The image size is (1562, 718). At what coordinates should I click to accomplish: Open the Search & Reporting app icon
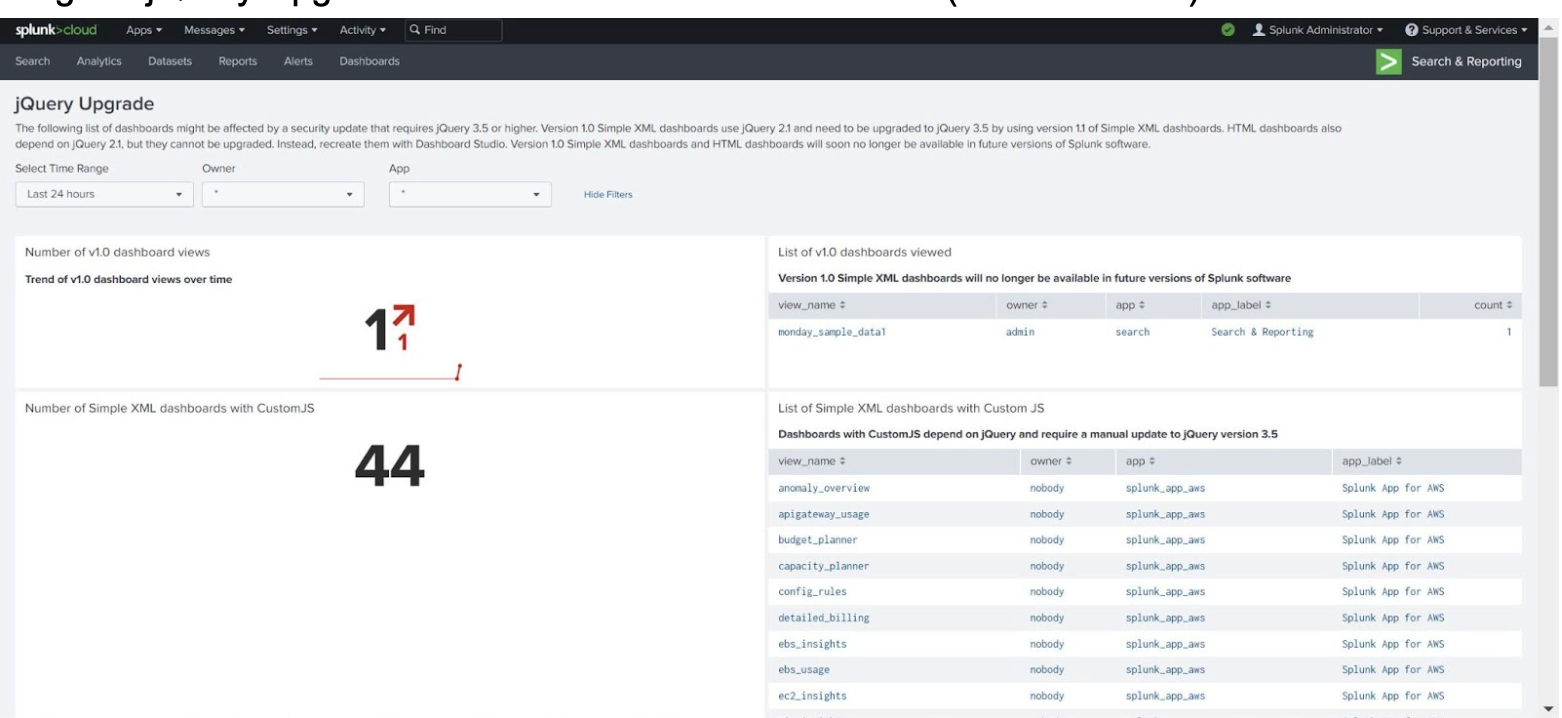tap(1390, 61)
